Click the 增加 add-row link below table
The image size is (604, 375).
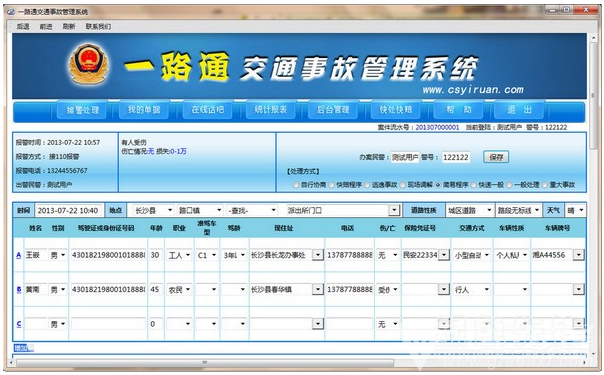(21, 348)
